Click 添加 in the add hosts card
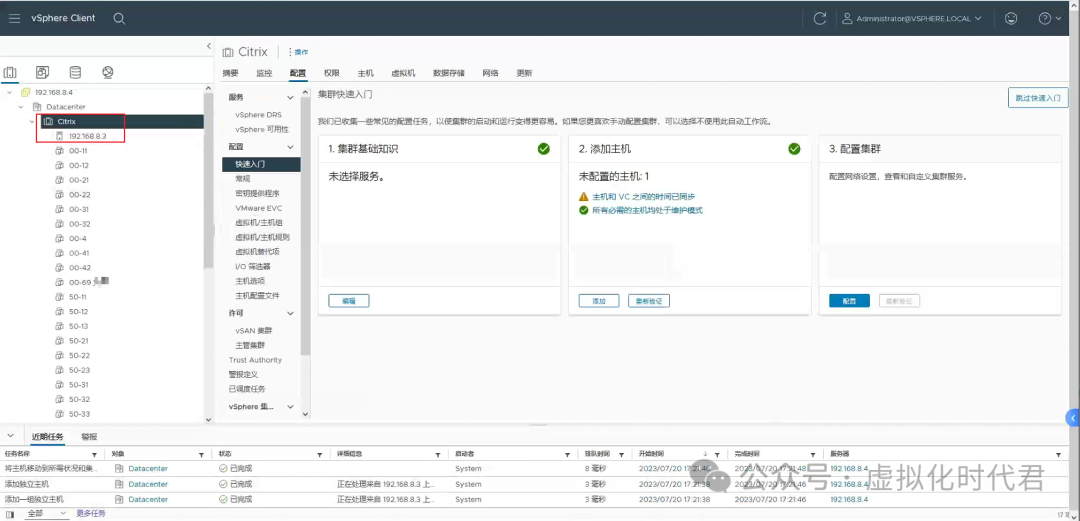Viewport: 1080px width, 521px height. click(x=599, y=300)
